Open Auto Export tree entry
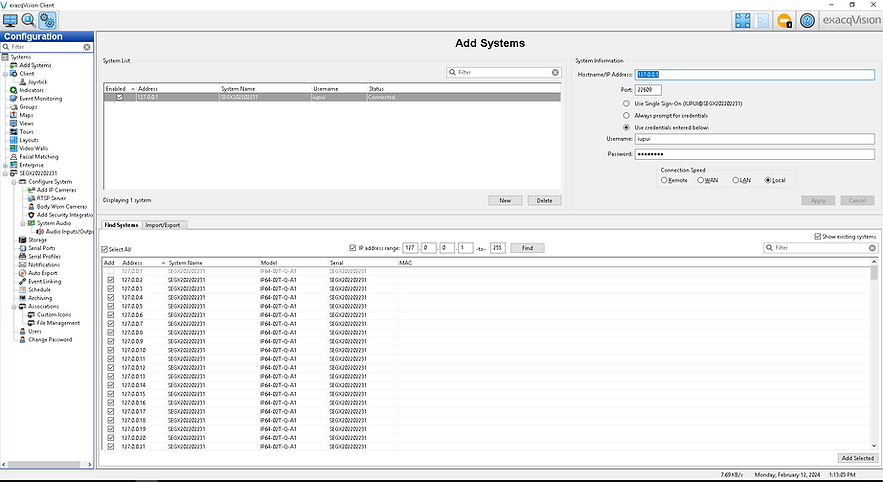This screenshot has height=482, width=883. point(43,273)
